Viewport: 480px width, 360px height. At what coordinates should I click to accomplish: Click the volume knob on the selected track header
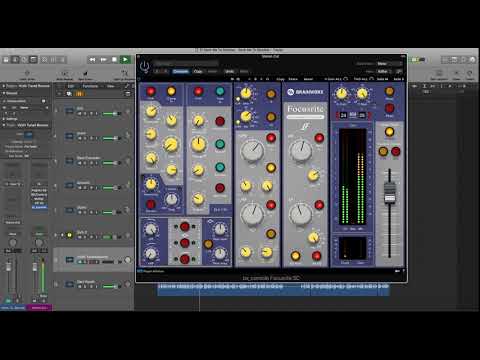point(128,260)
